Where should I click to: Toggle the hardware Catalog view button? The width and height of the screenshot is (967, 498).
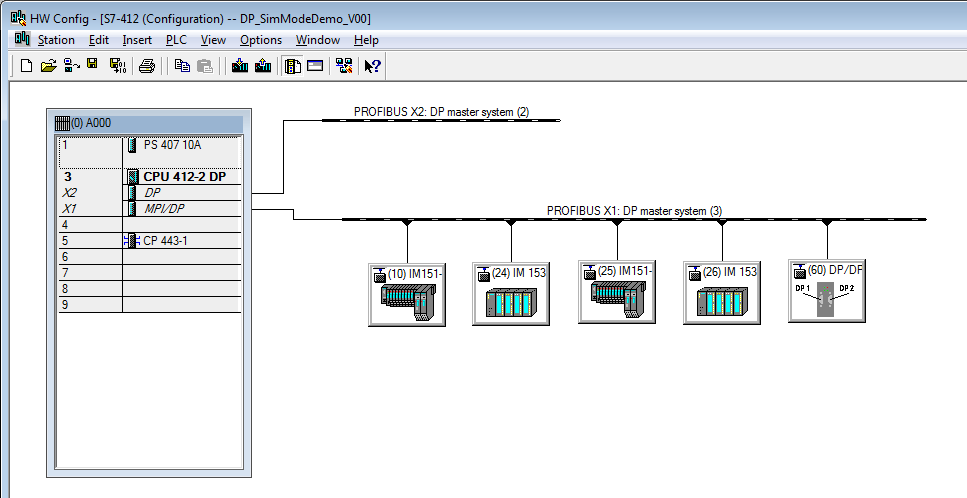pyautogui.click(x=292, y=66)
